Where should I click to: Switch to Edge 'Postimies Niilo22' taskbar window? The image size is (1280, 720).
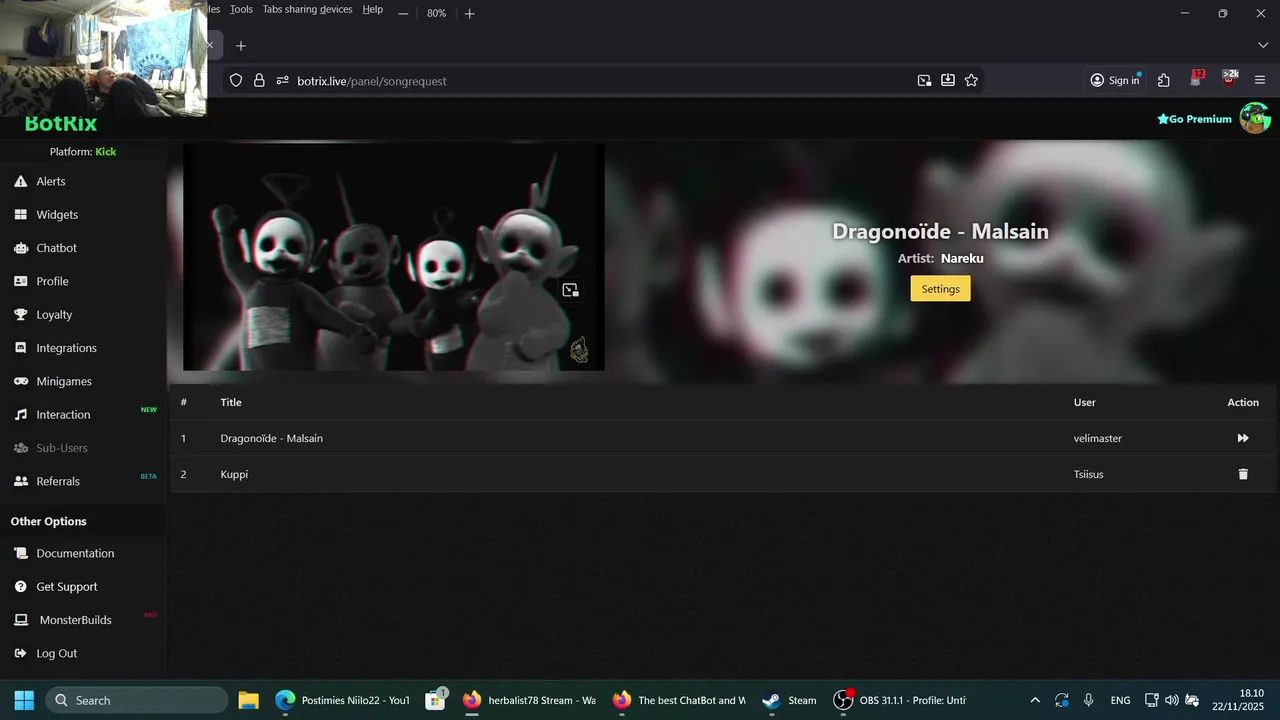[343, 700]
